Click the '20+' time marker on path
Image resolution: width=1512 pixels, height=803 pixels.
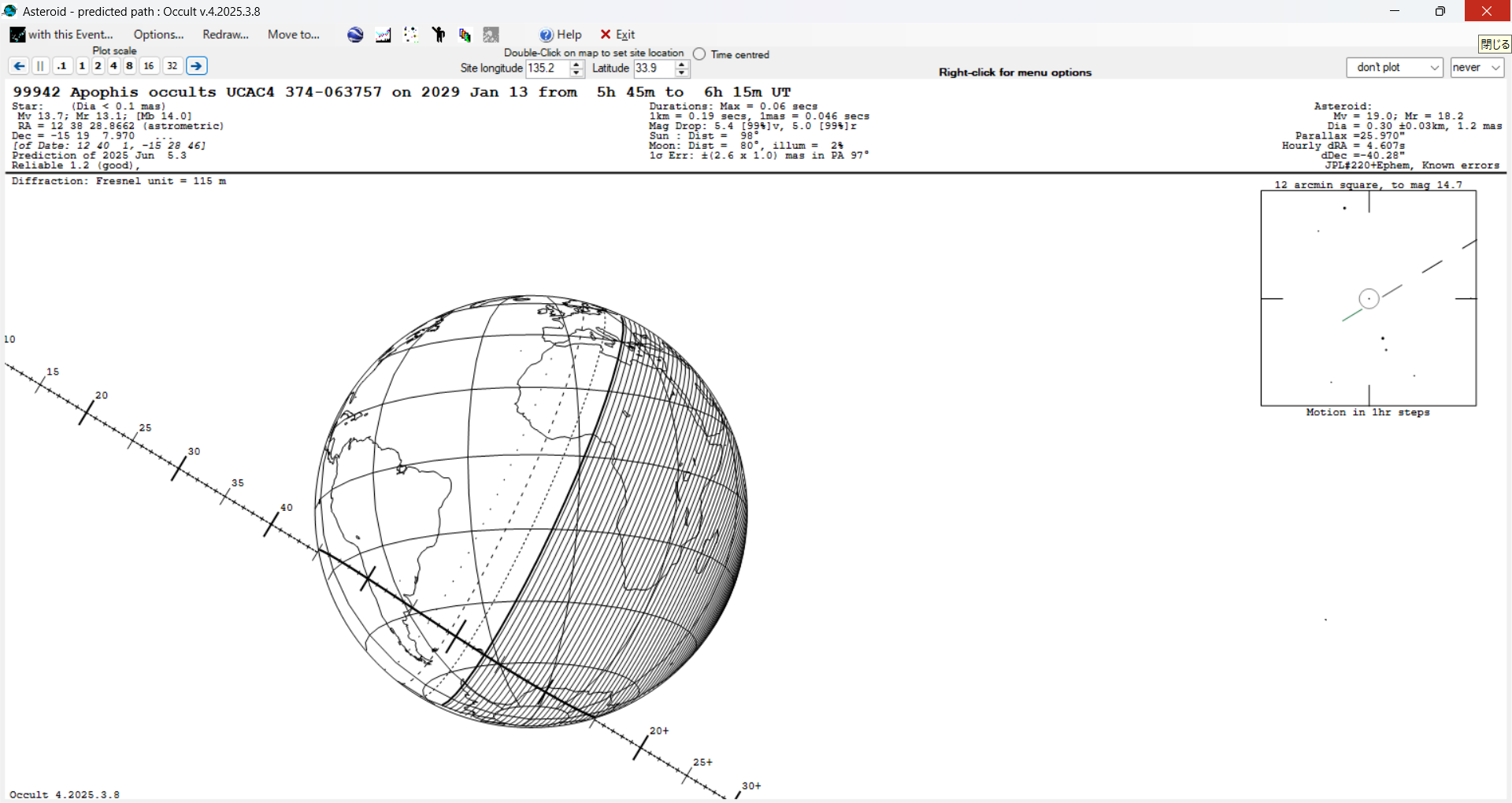click(x=659, y=731)
